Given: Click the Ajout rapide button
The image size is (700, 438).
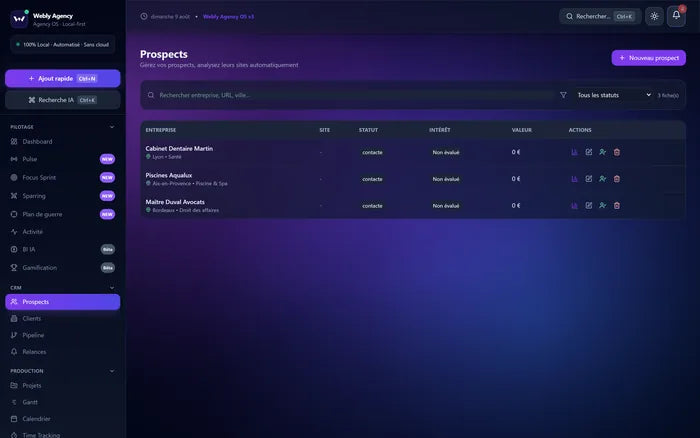Looking at the screenshot, I should click(x=62, y=79).
